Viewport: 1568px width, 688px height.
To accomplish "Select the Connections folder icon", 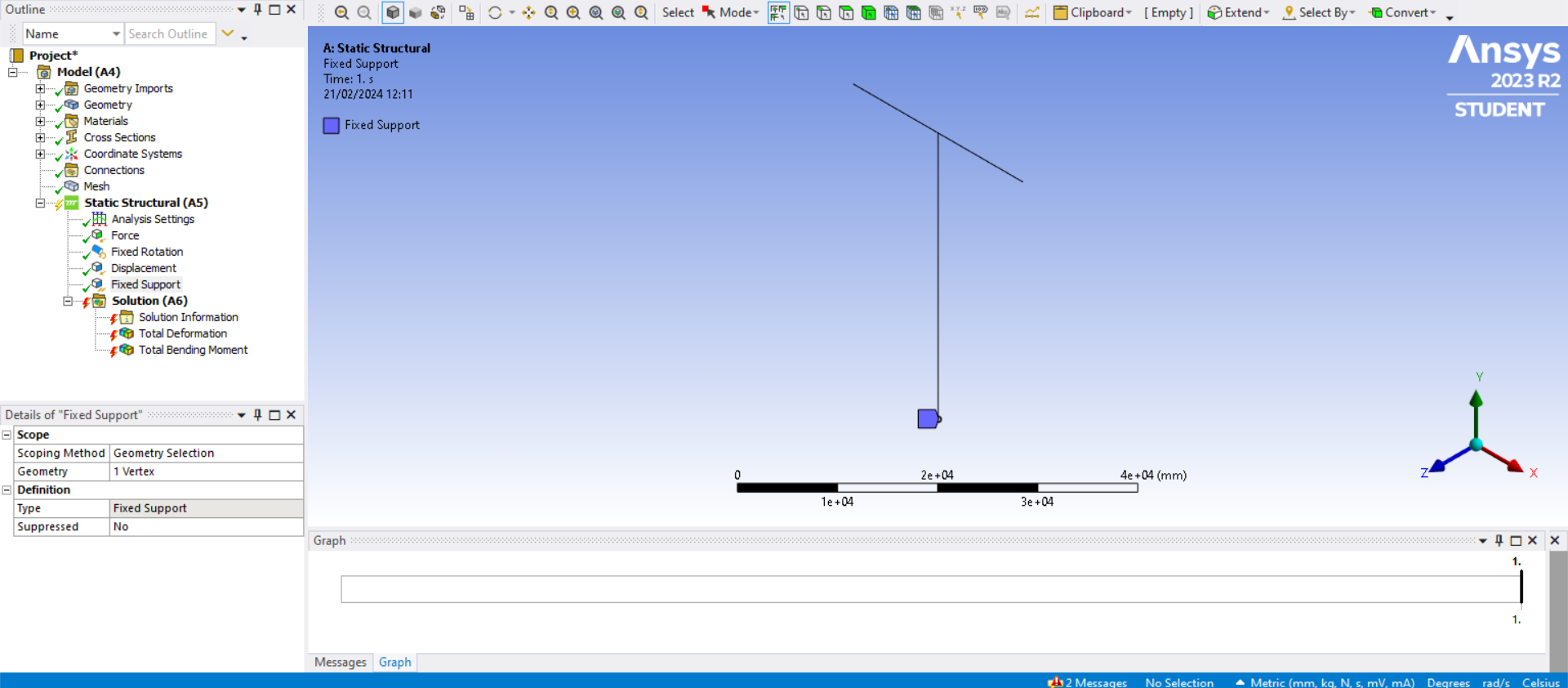I will pyautogui.click(x=72, y=170).
